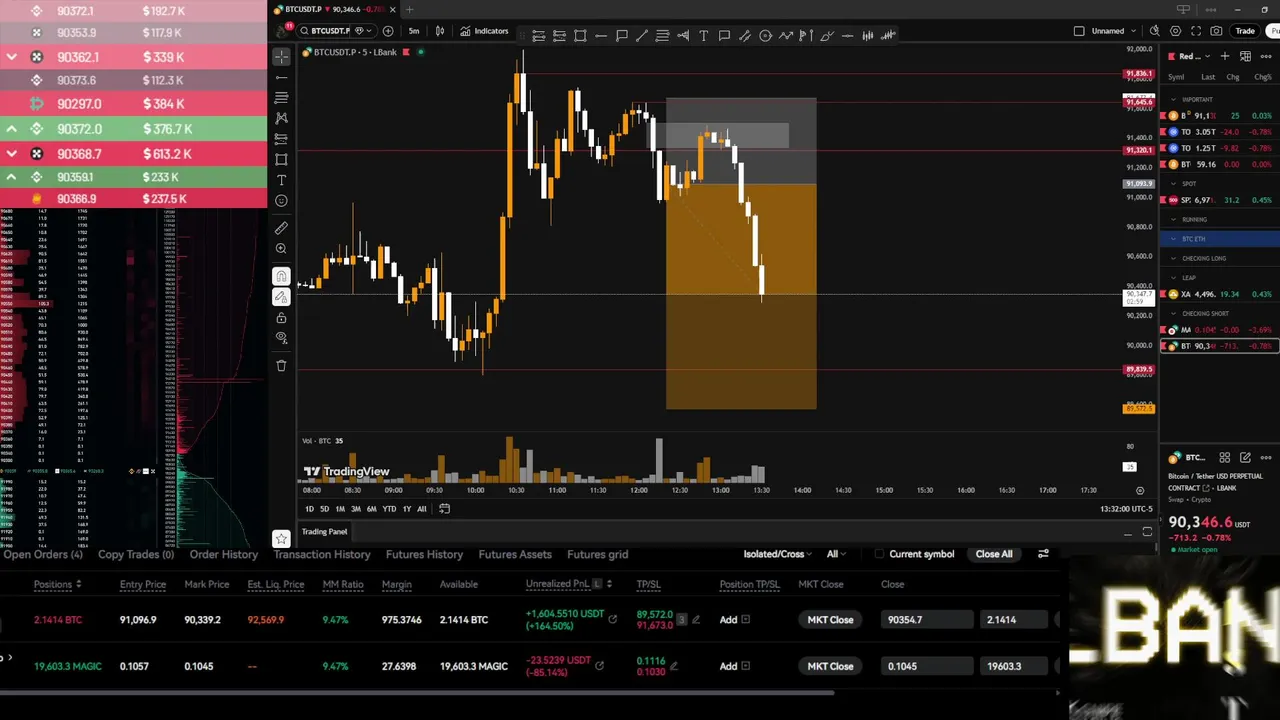Open quick search icon in top bar
1280x720 pixels.
pyautogui.click(x=1155, y=31)
